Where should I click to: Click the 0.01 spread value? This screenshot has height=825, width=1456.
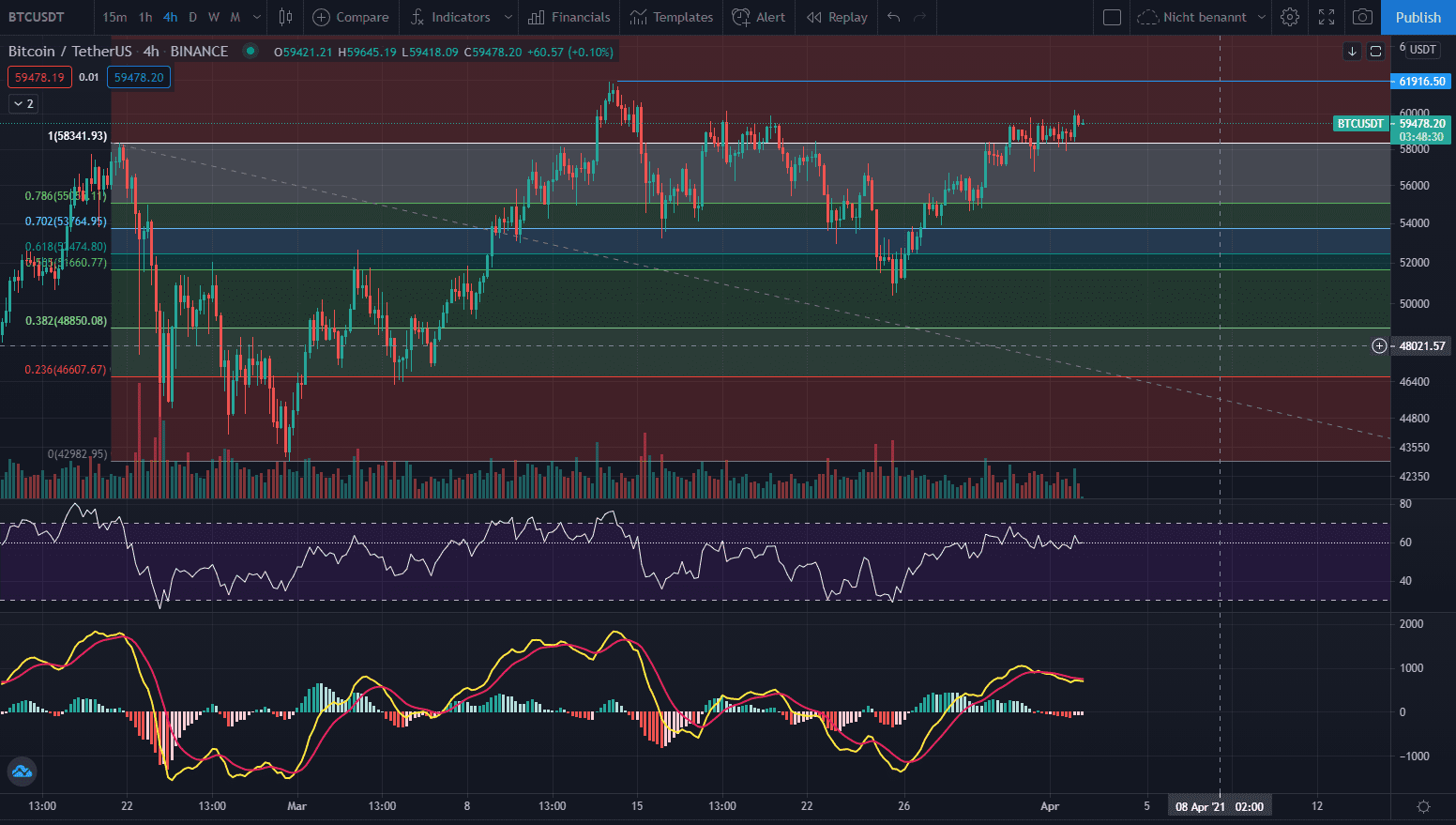89,77
